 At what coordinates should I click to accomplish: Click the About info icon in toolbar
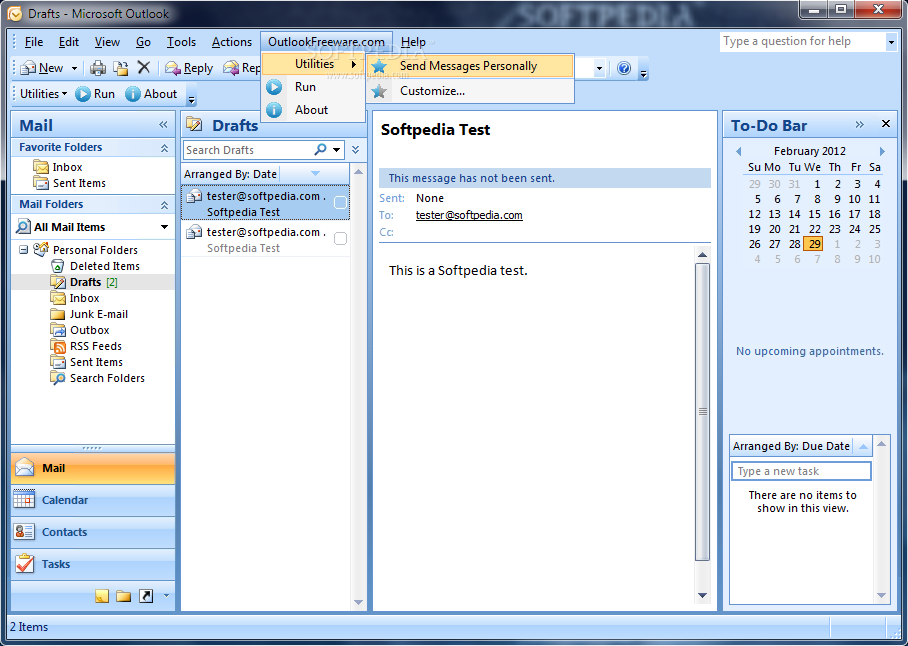click(133, 94)
